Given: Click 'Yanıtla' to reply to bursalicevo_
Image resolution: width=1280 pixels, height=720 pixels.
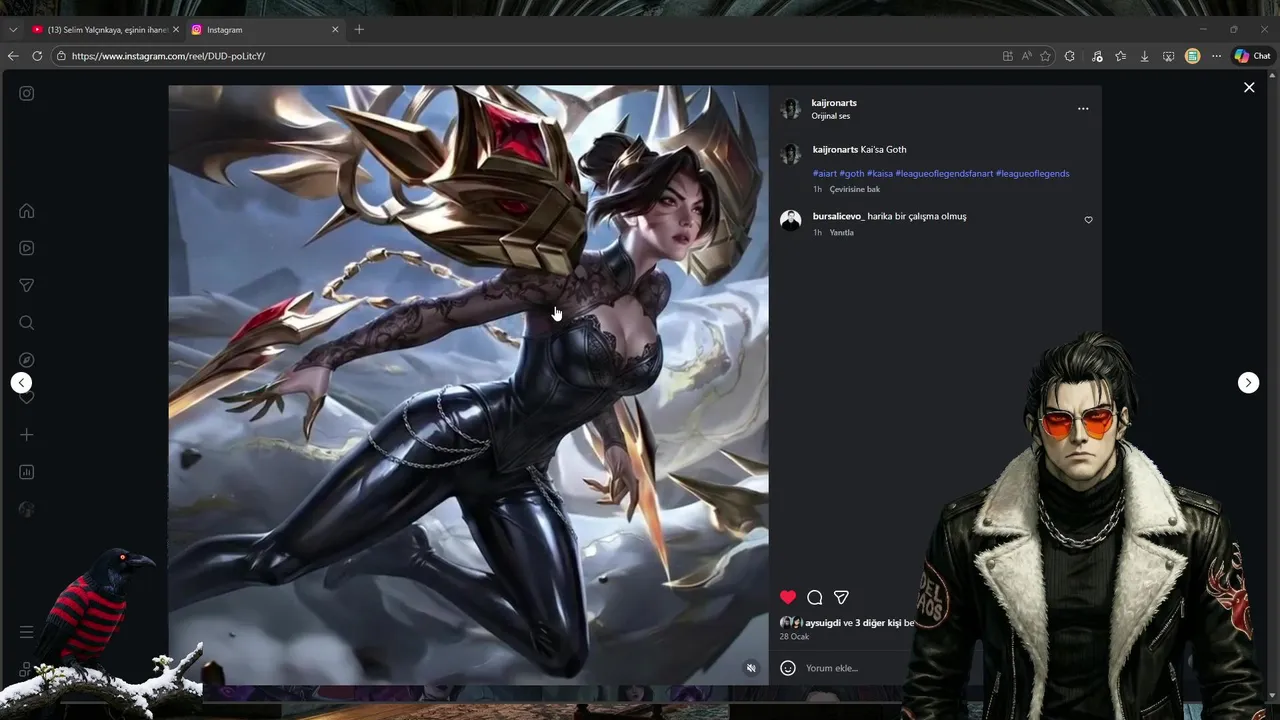Looking at the screenshot, I should 842,233.
